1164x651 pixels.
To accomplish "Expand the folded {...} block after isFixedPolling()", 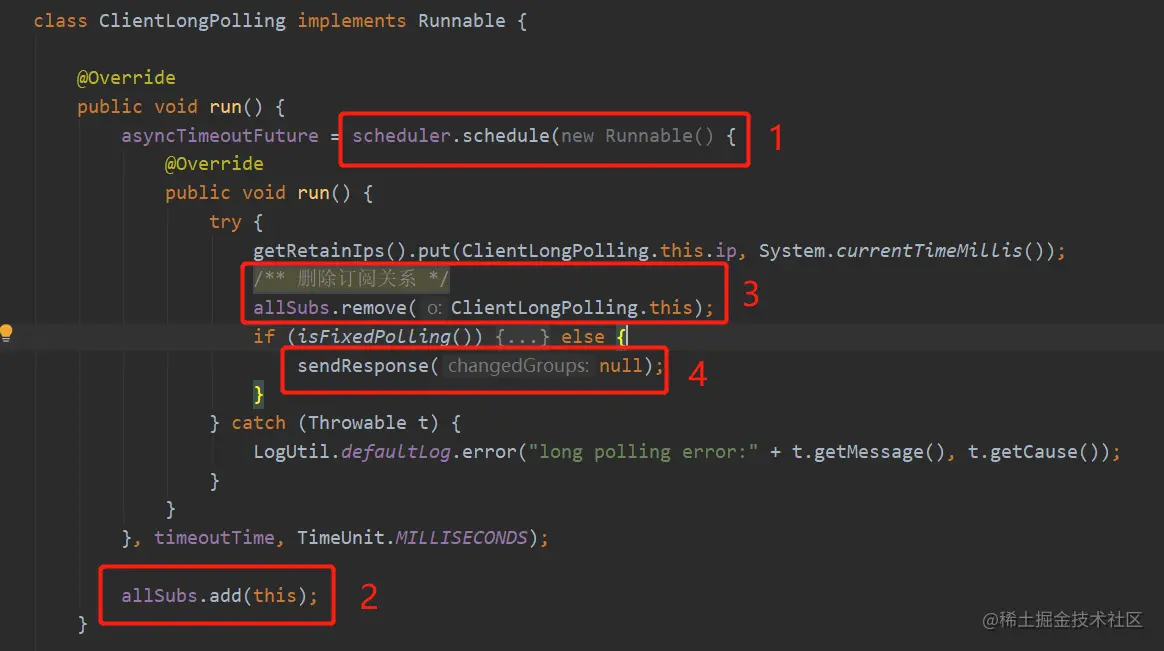I will pos(523,337).
